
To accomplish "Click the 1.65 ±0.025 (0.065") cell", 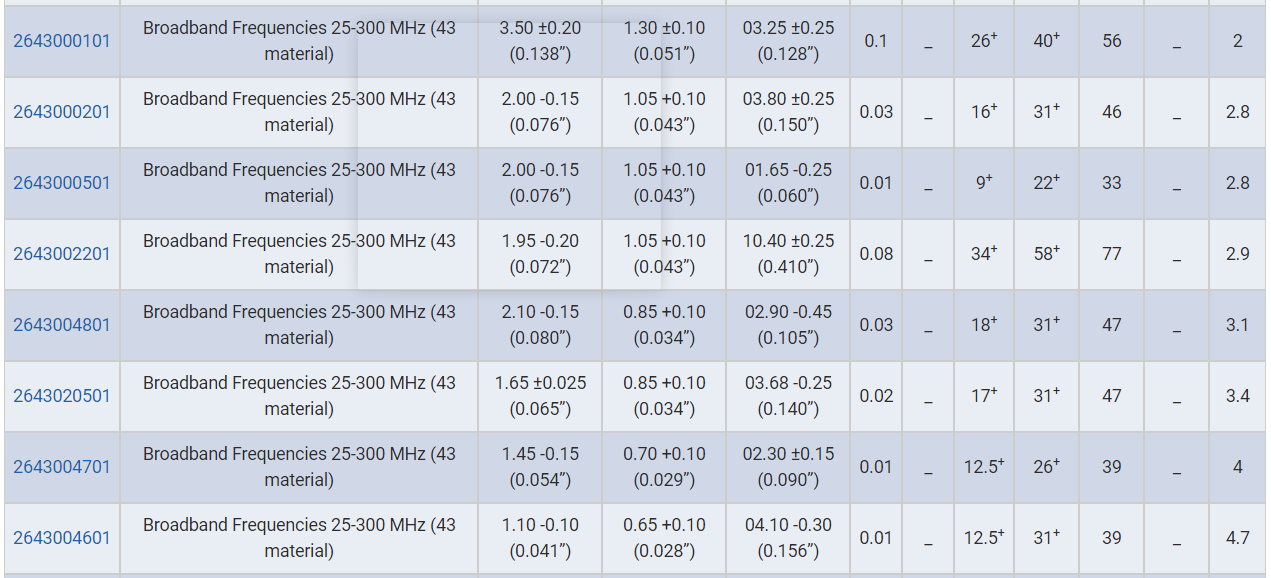I will coord(540,396).
